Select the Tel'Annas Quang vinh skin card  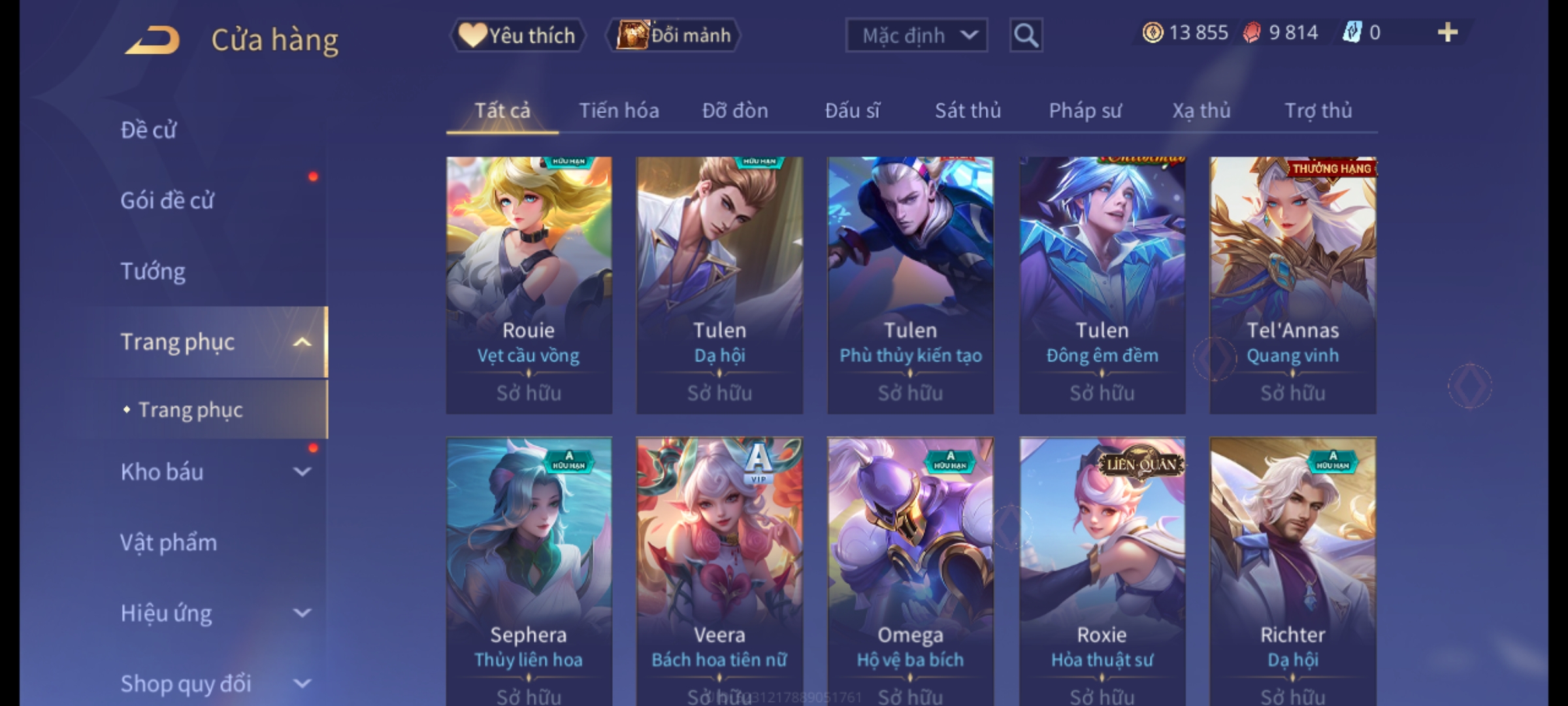(x=1292, y=285)
